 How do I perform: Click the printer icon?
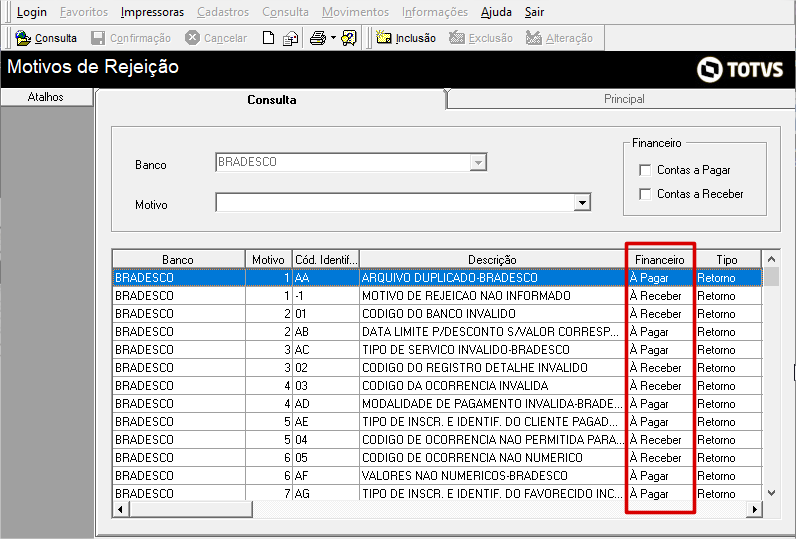point(318,38)
